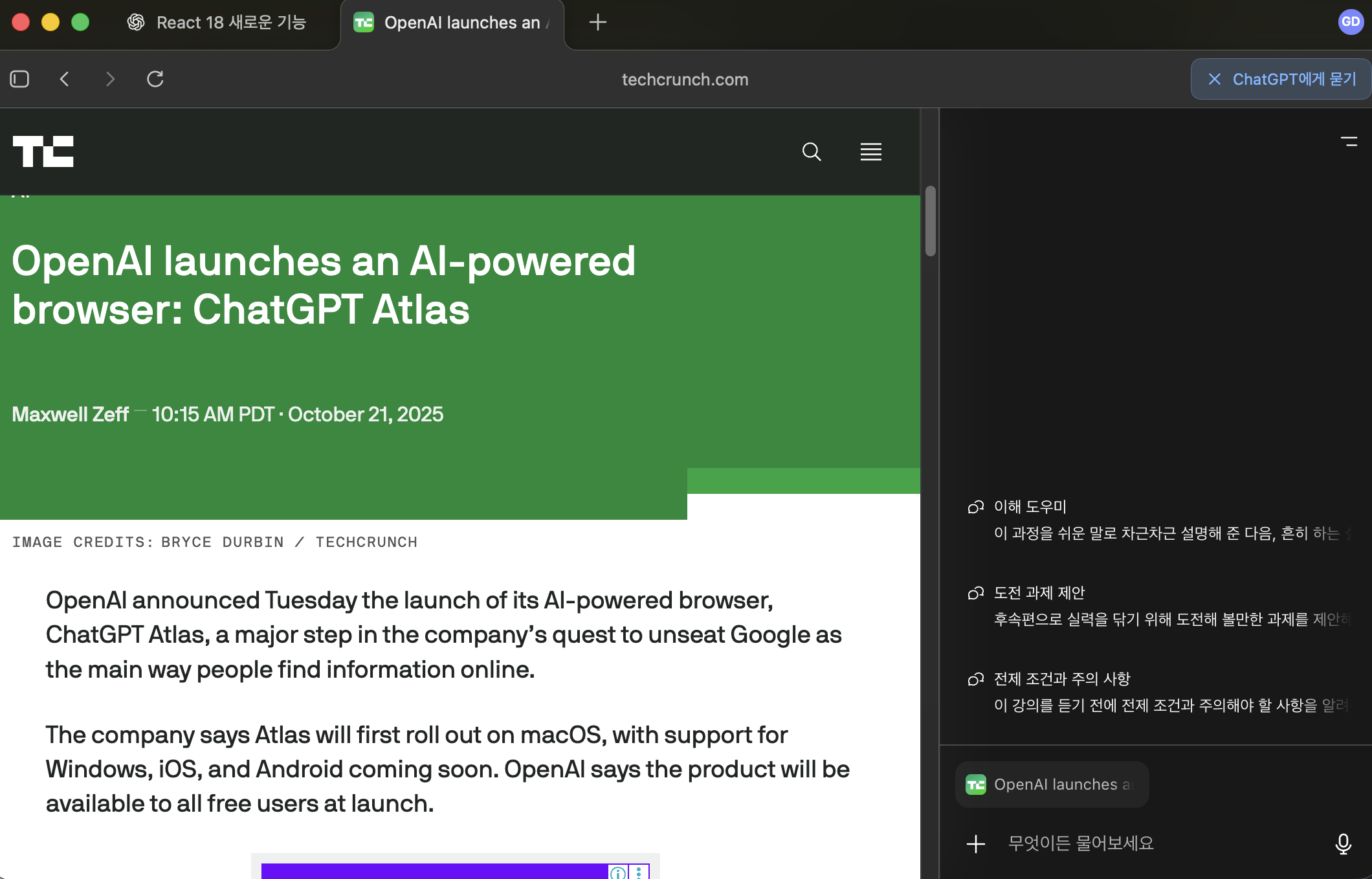The width and height of the screenshot is (1372, 879).
Task: Click the ad info icon
Action: [618, 873]
